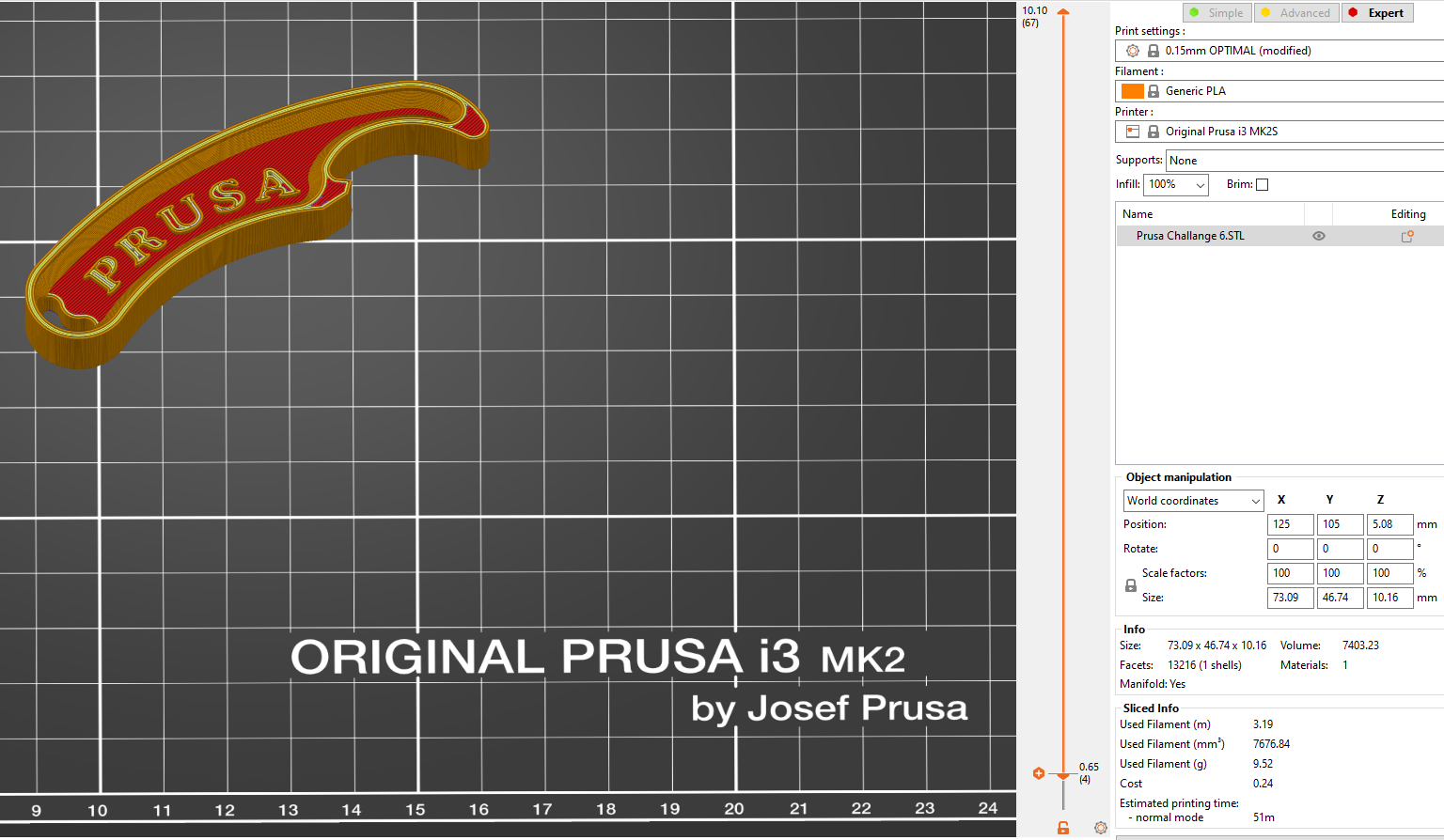Click the add color change plus icon

click(1039, 773)
